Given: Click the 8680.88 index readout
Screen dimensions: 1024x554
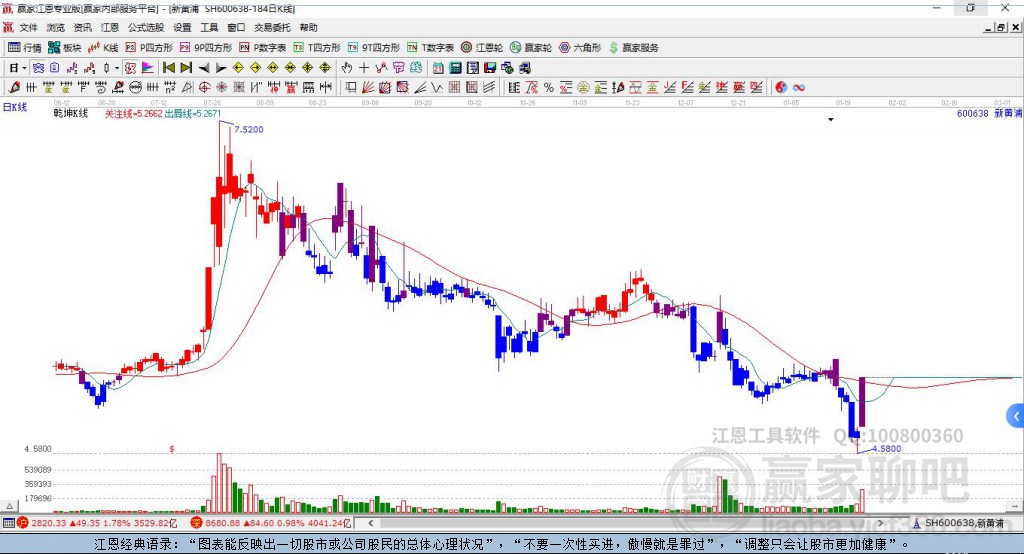Looking at the screenshot, I should click(271, 523).
